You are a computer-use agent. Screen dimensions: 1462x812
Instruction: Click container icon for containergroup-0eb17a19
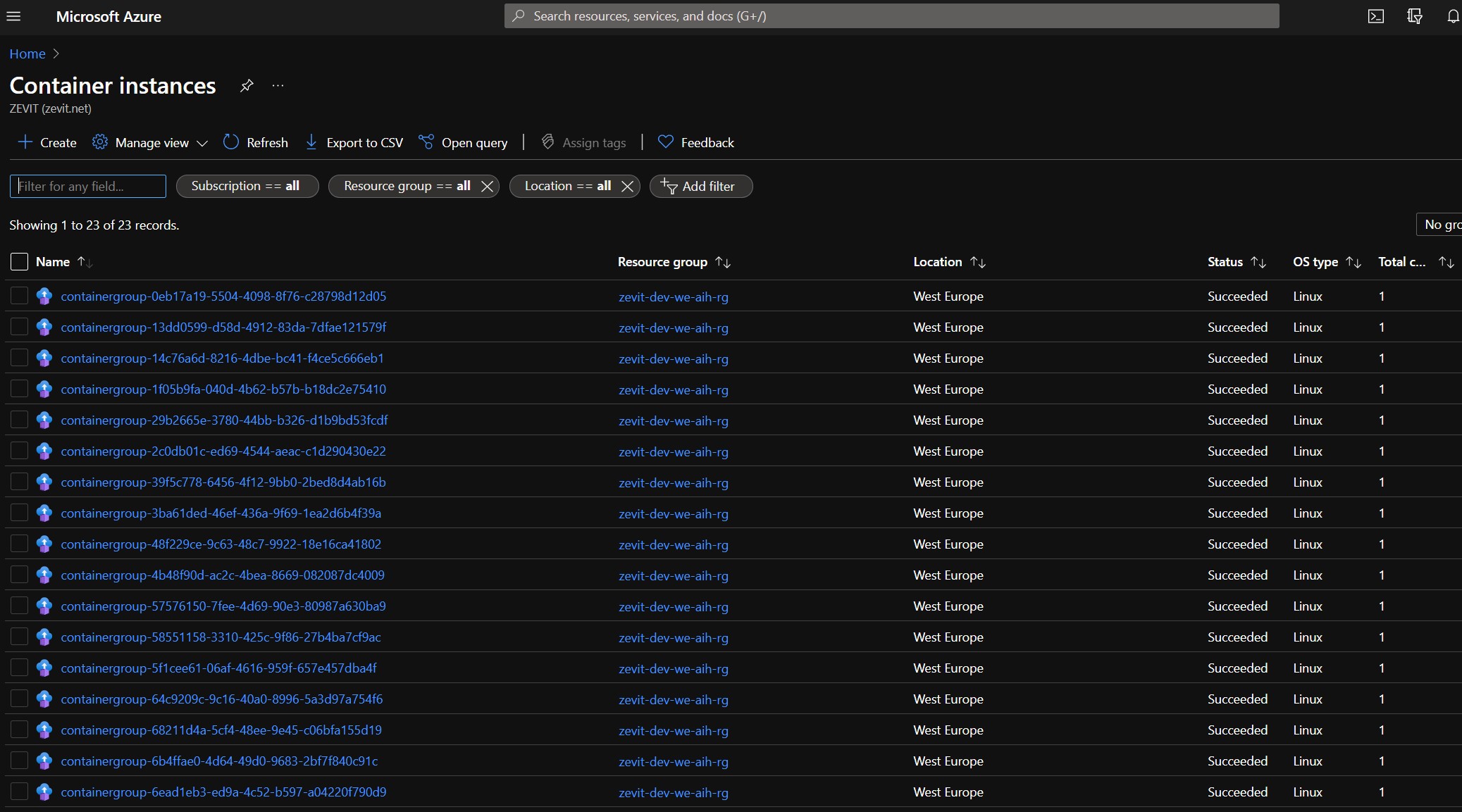coord(44,296)
